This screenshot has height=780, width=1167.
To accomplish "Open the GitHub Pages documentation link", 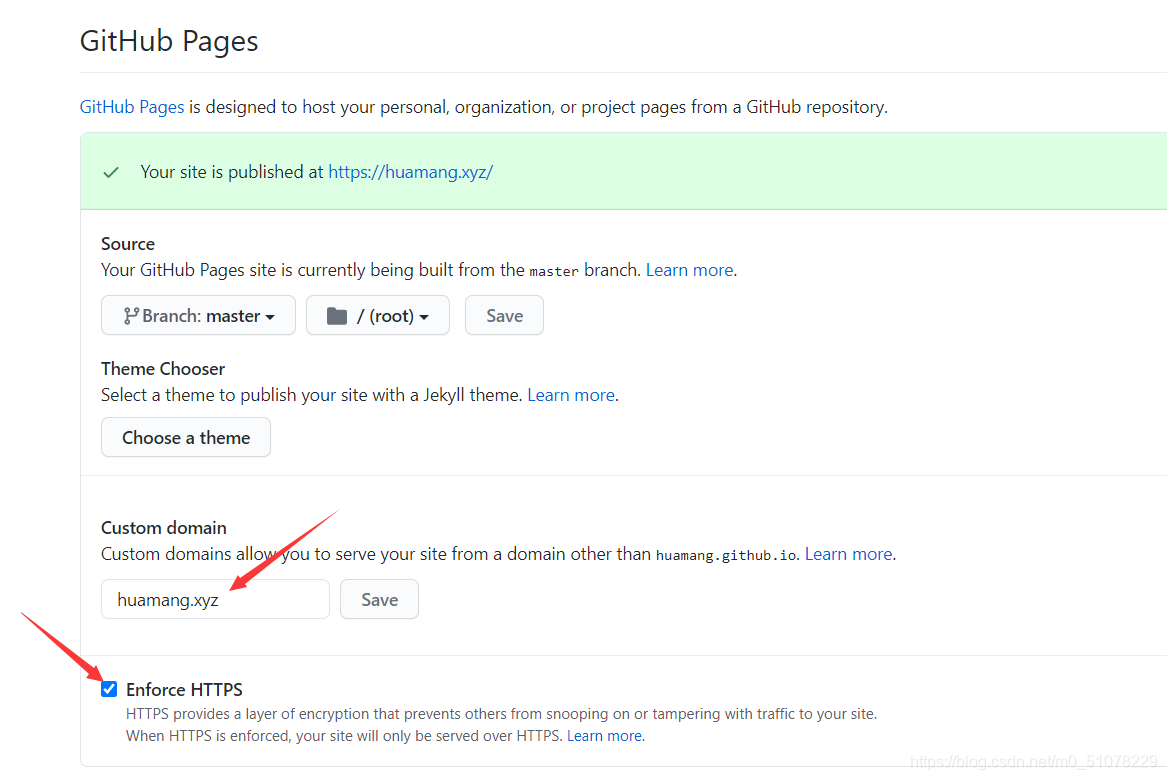I will (132, 107).
